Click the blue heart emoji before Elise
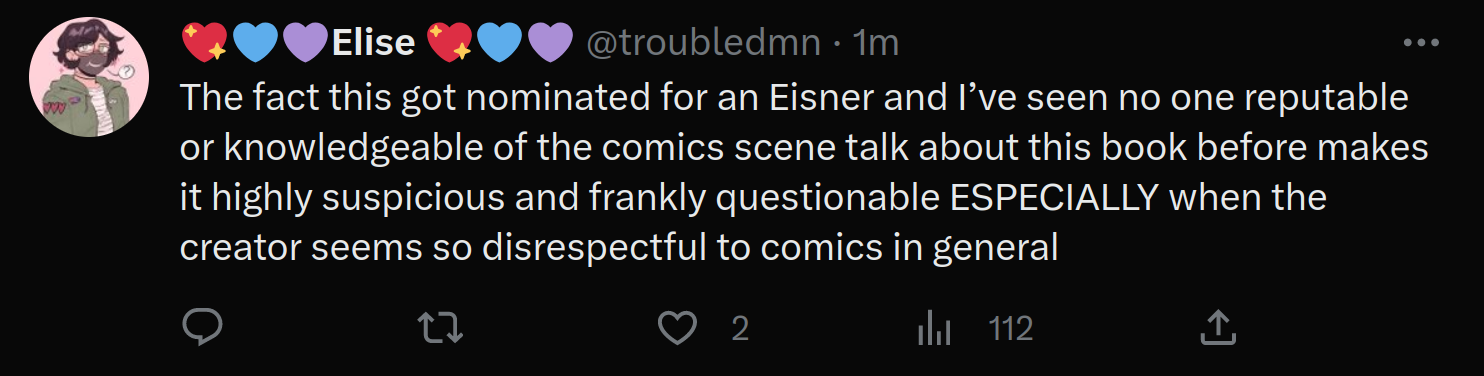Image resolution: width=1484 pixels, height=376 pixels. pyautogui.click(x=255, y=43)
